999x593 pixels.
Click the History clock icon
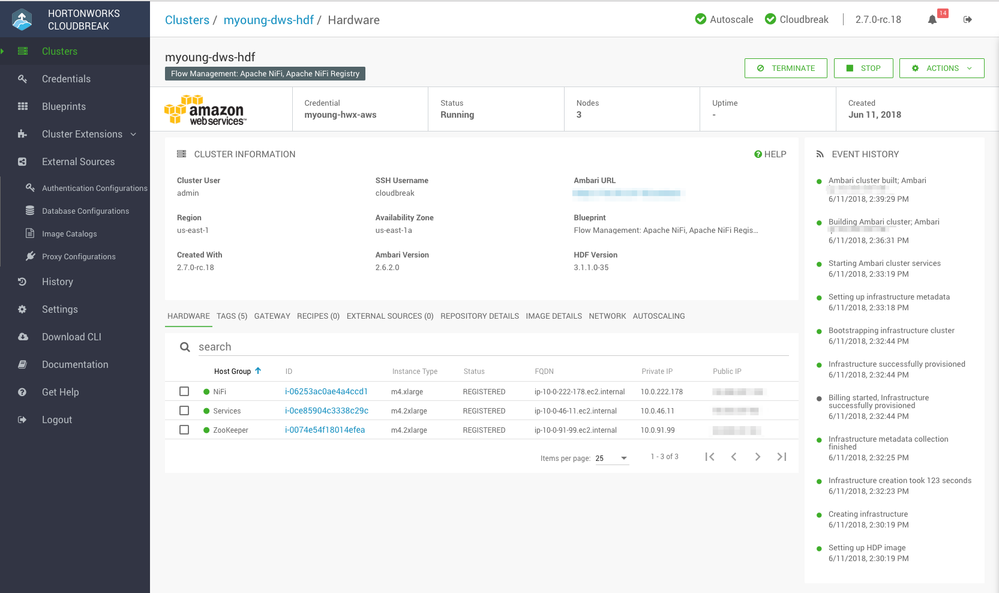point(22,282)
